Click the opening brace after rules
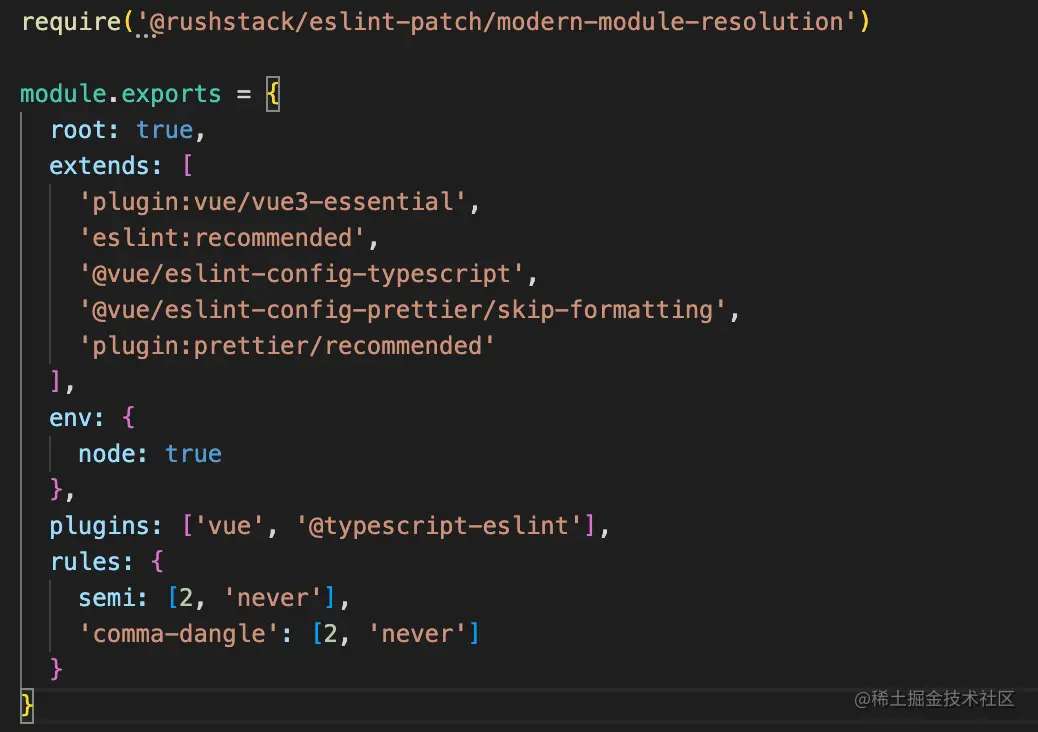 click(157, 561)
